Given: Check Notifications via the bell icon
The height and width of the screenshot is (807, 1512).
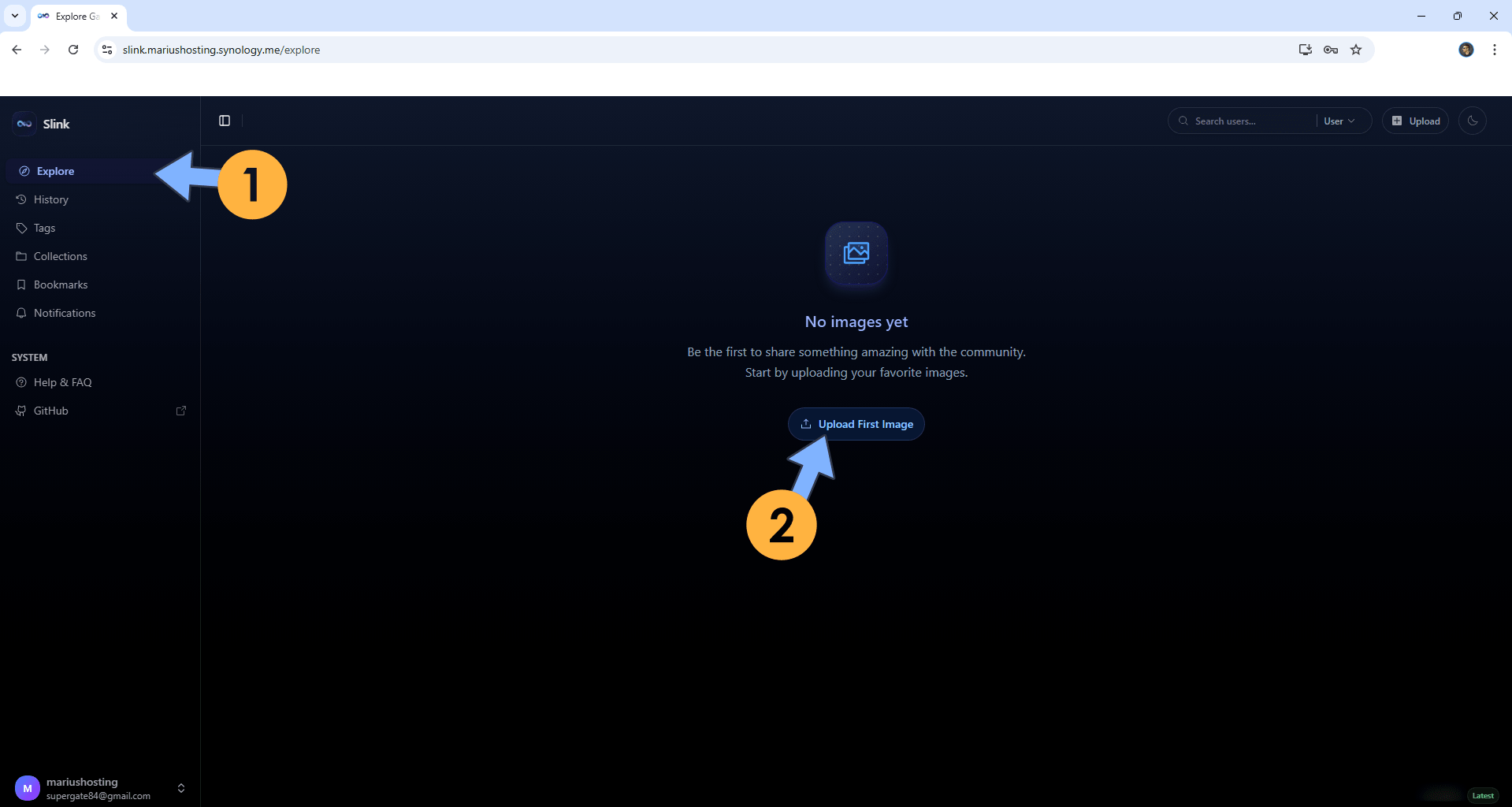Looking at the screenshot, I should coord(21,312).
